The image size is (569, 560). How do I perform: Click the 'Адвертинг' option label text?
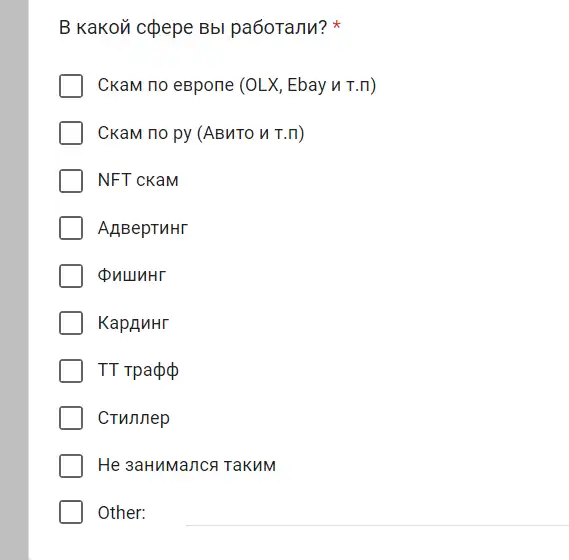pos(143,228)
